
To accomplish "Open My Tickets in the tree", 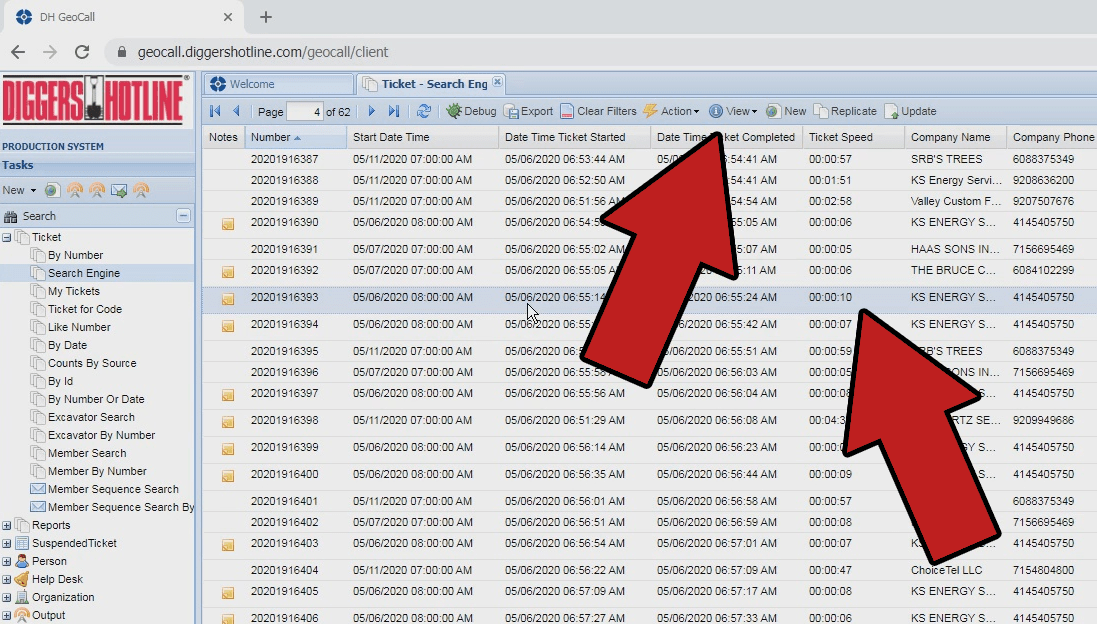I will pos(73,291).
